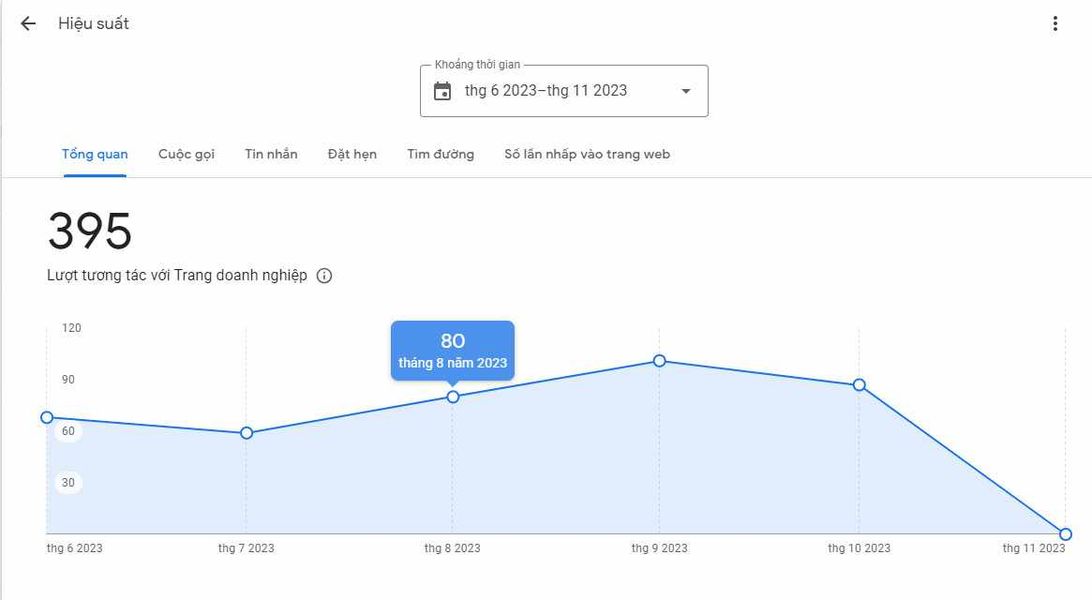Click the thg 6 2023 data point
The height and width of the screenshot is (600, 1092).
click(47, 417)
